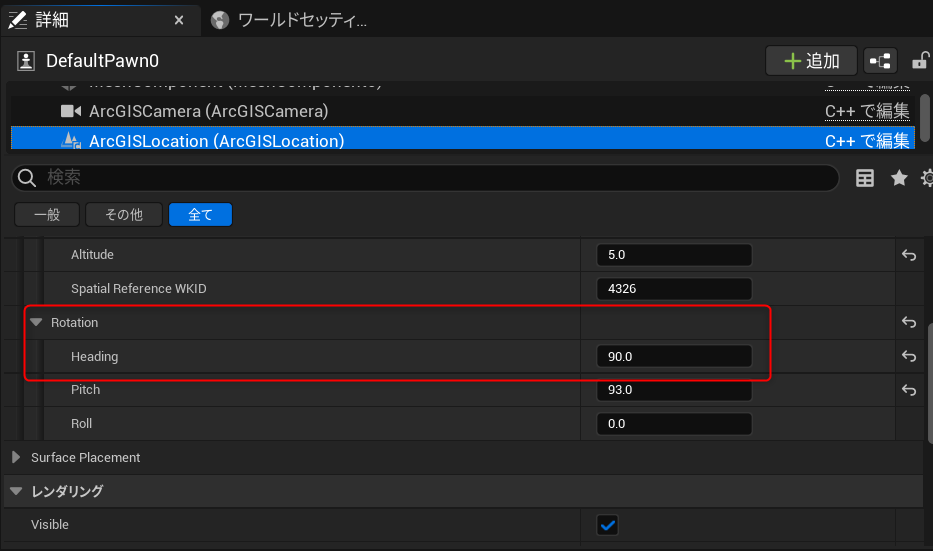Click the Altitude property label

(92, 255)
